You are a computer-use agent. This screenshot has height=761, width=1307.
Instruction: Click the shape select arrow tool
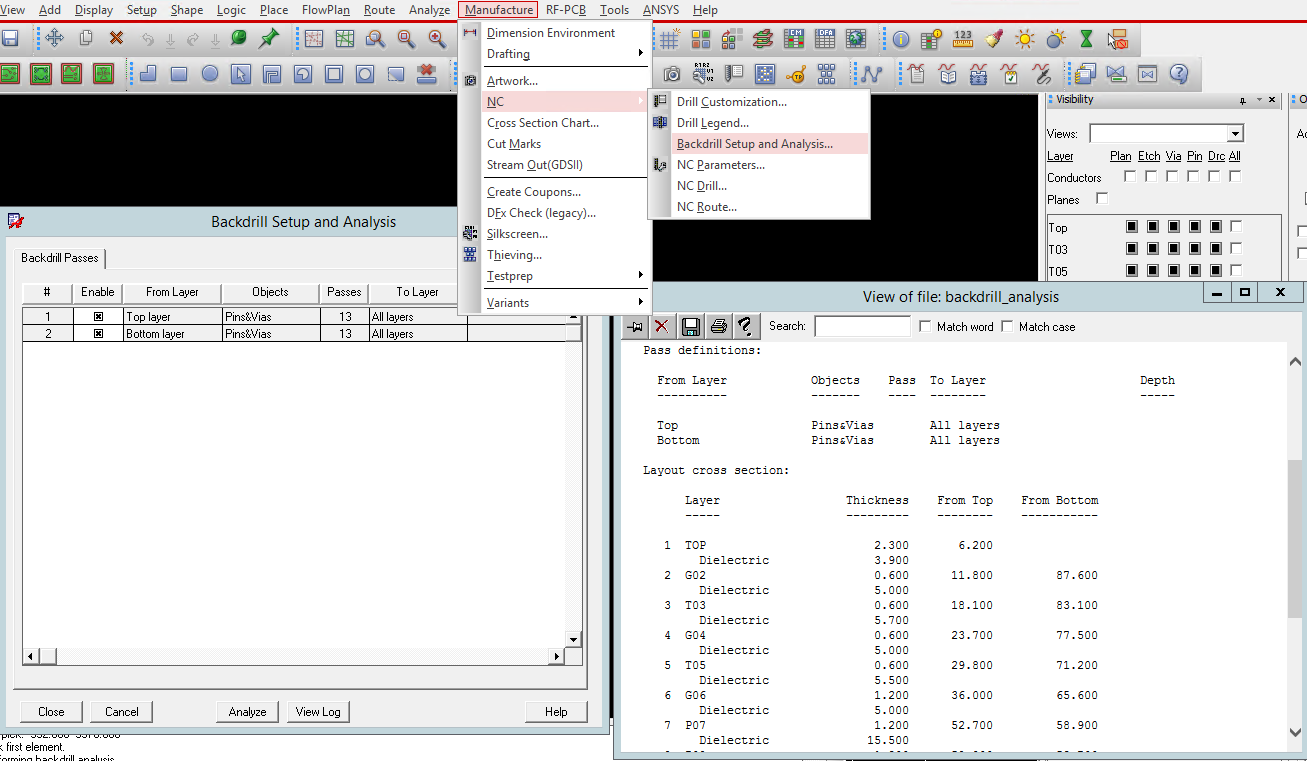241,74
